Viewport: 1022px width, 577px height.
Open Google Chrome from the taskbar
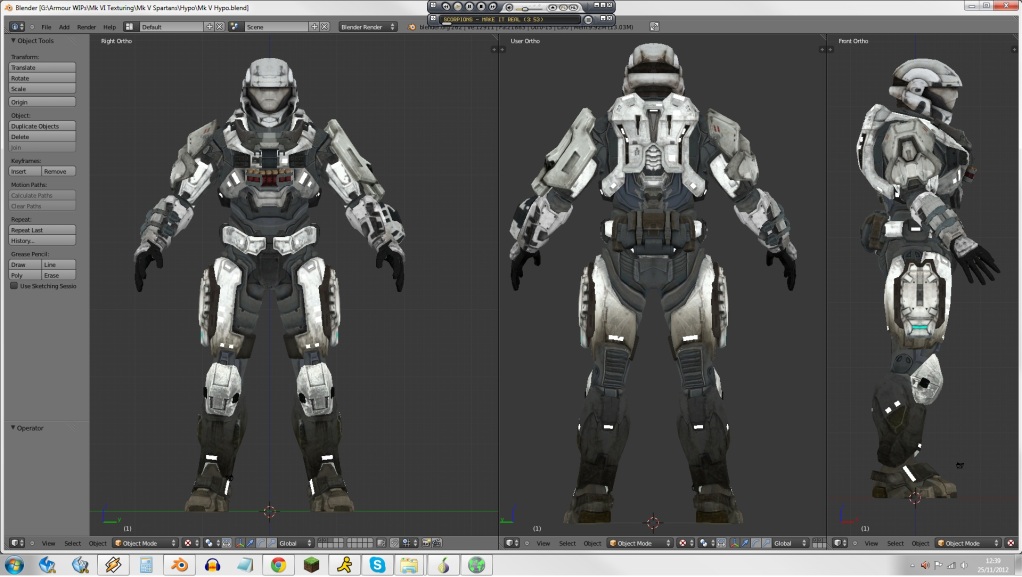point(278,565)
